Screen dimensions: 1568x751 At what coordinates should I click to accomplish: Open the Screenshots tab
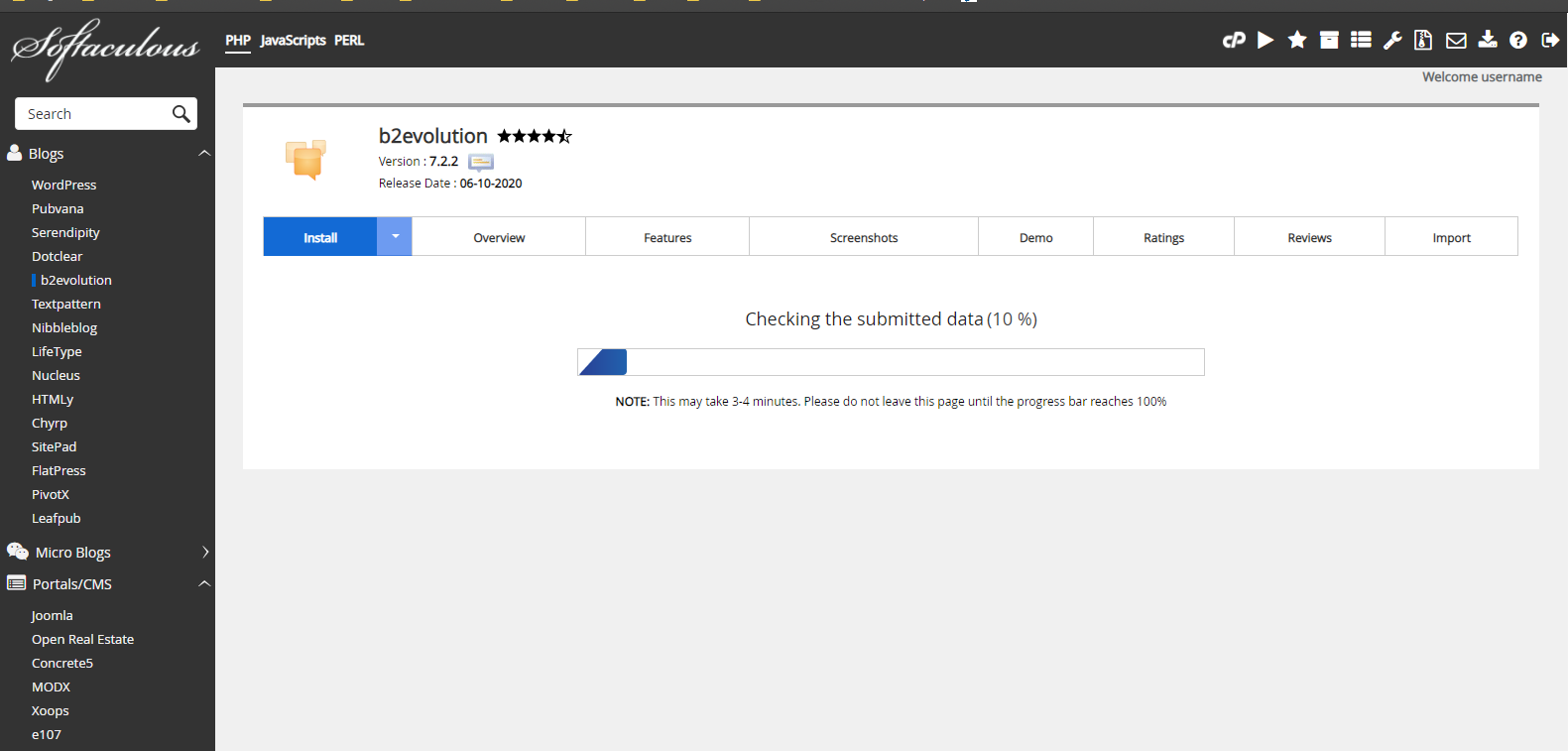[x=864, y=236]
